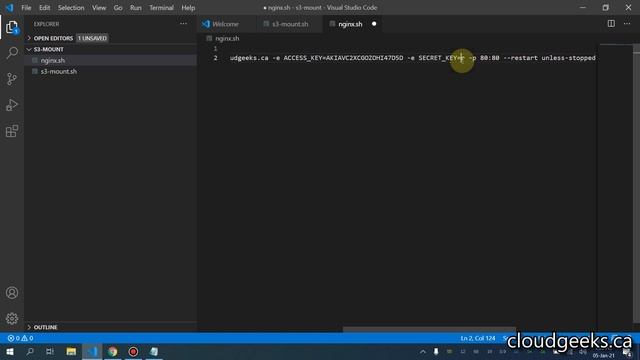Open the Help menu
Image resolution: width=640 pixels, height=360 pixels.
tap(188, 8)
